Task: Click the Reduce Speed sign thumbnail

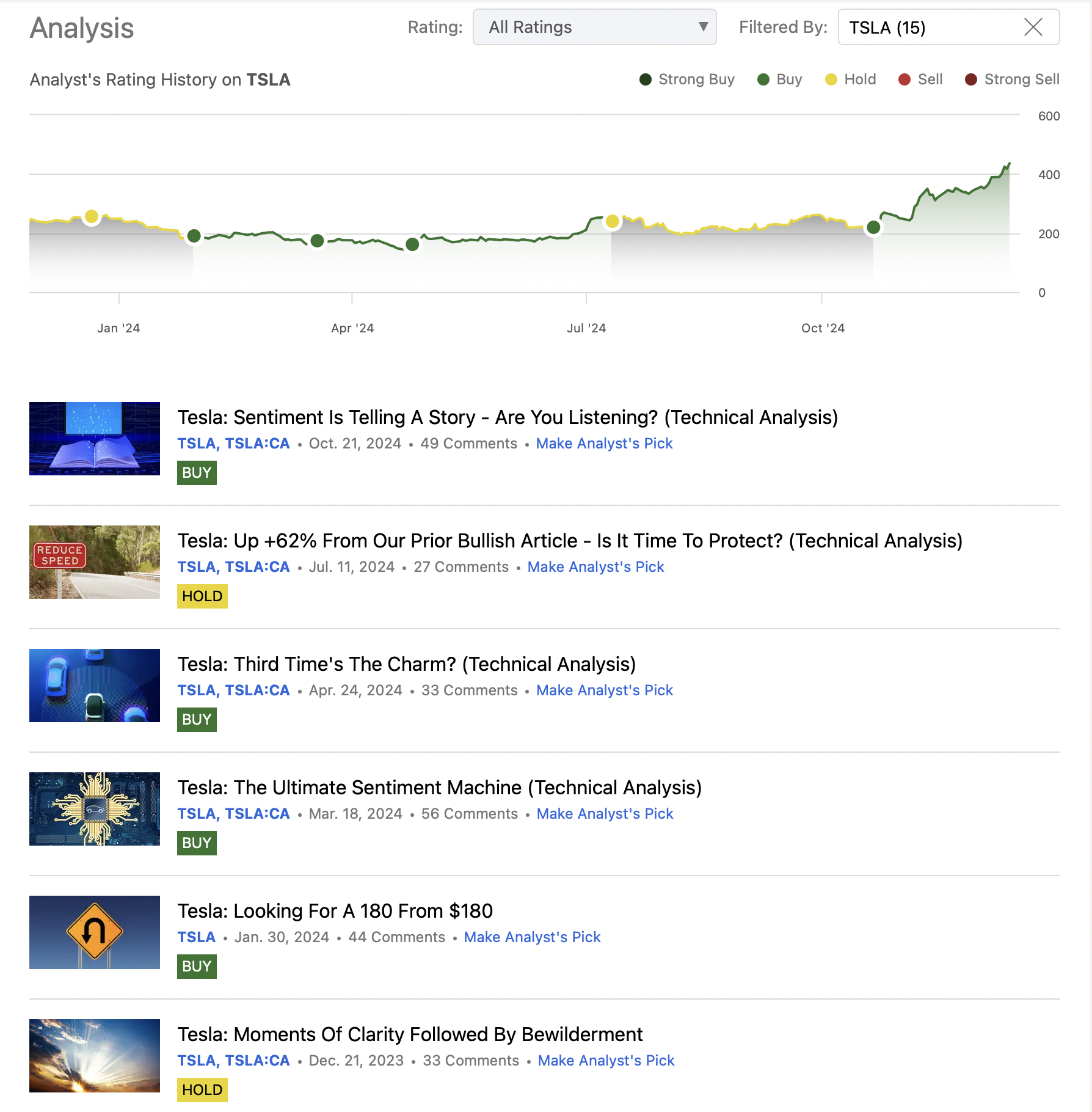Action: (x=95, y=562)
